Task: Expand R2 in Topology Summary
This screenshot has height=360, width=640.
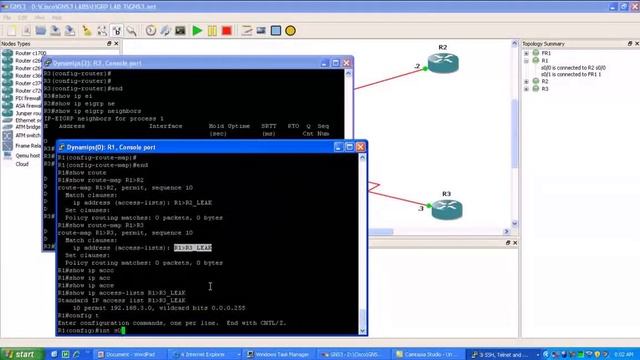Action: tap(527, 82)
